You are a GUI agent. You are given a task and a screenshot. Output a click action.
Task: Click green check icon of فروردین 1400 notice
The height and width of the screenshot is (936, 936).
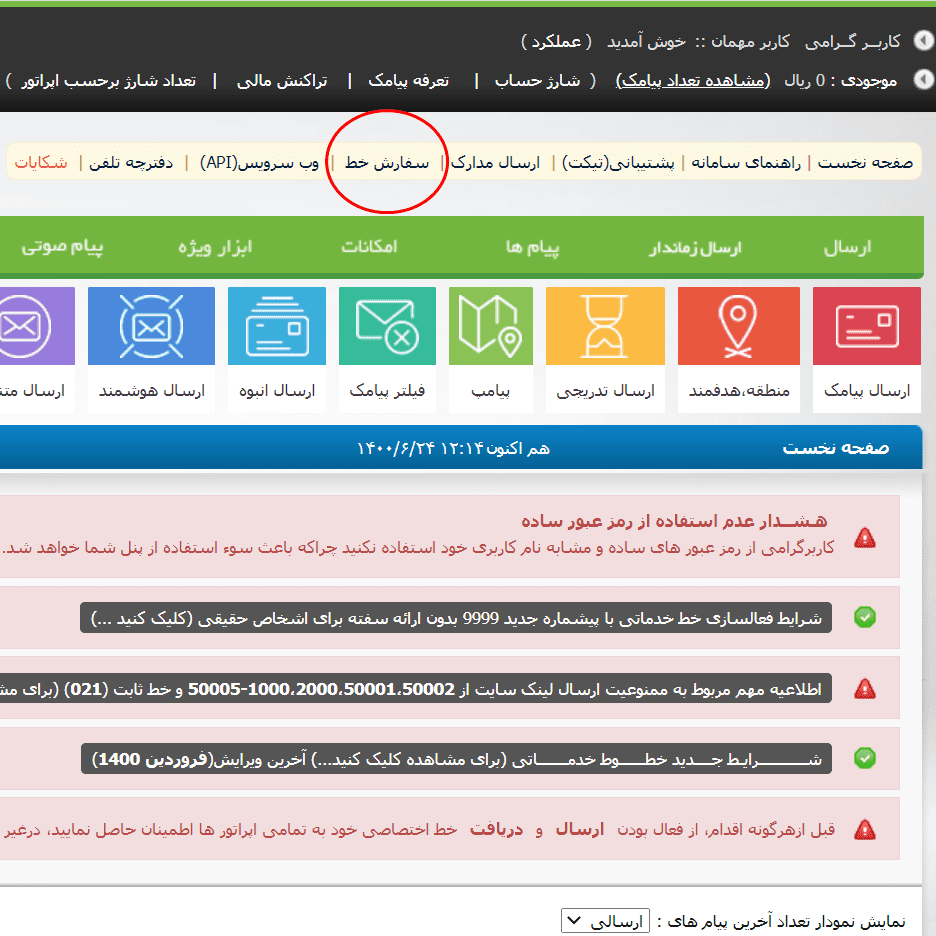[864, 758]
